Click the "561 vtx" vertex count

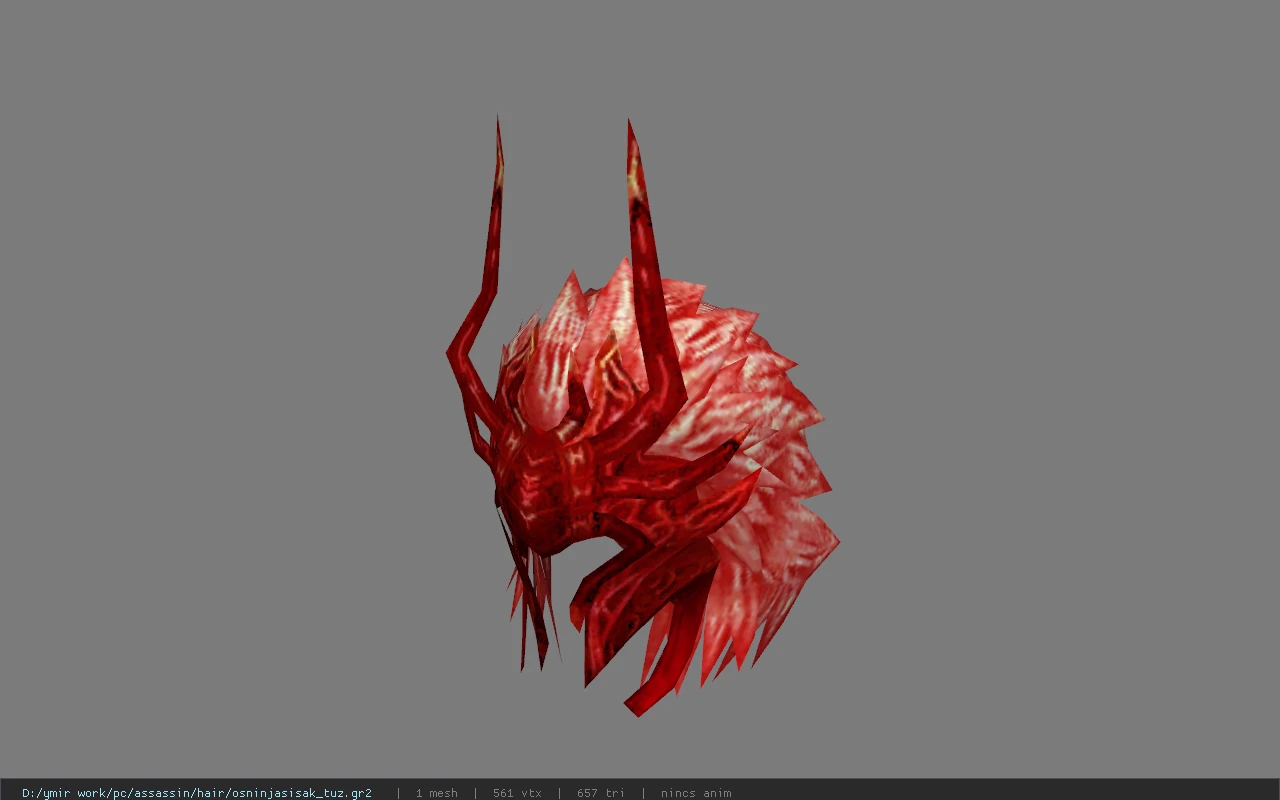coord(517,793)
